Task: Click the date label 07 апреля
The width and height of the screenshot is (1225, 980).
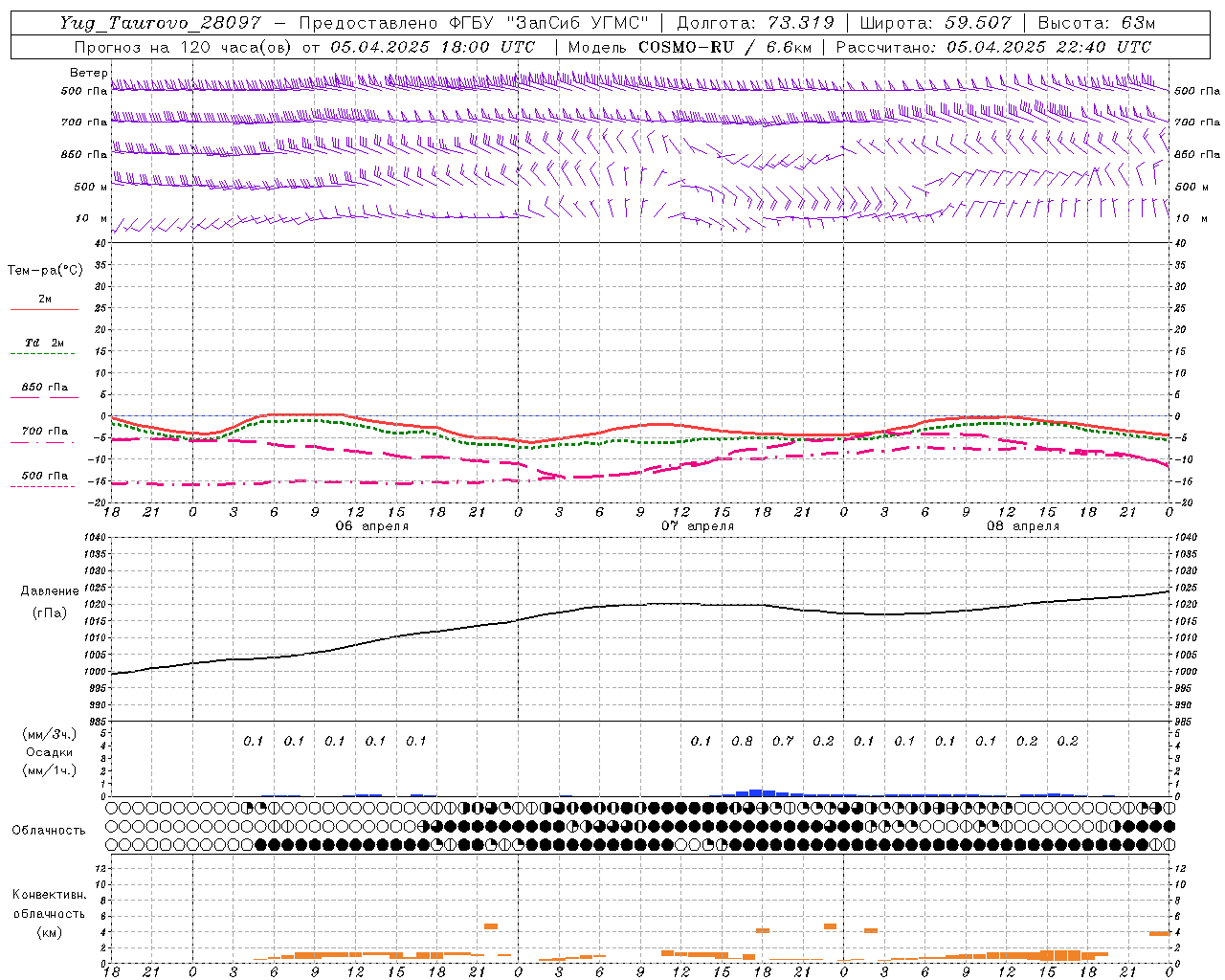Action: (x=698, y=526)
